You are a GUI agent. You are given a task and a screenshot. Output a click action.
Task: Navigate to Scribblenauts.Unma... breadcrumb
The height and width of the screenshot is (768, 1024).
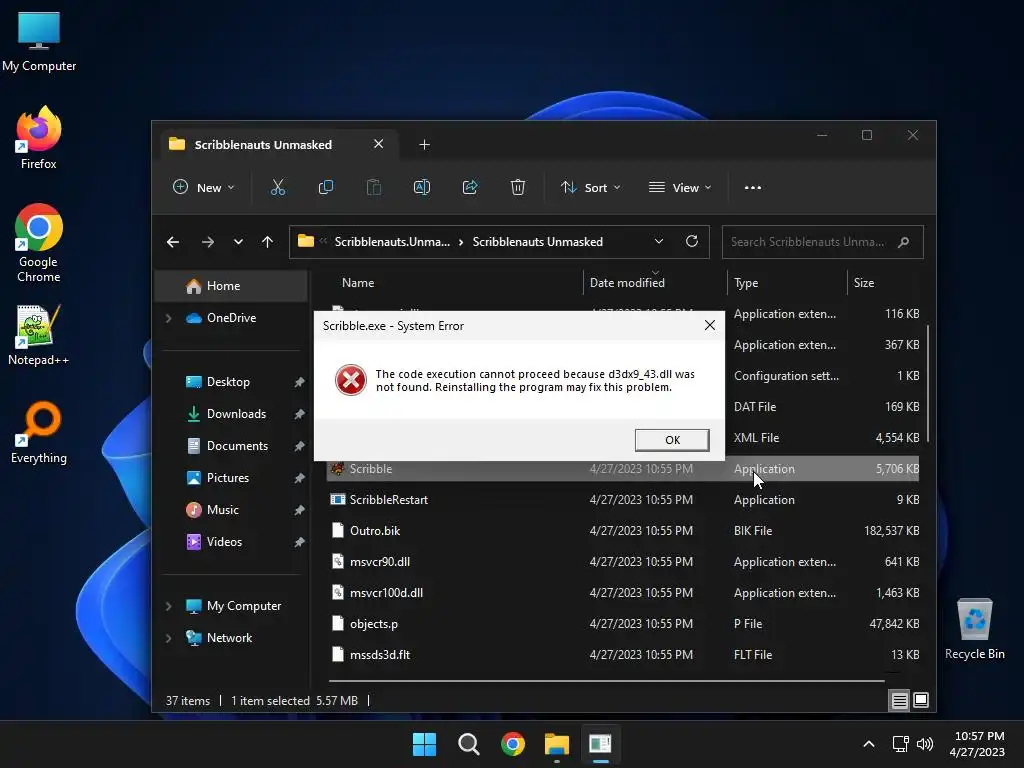point(392,242)
